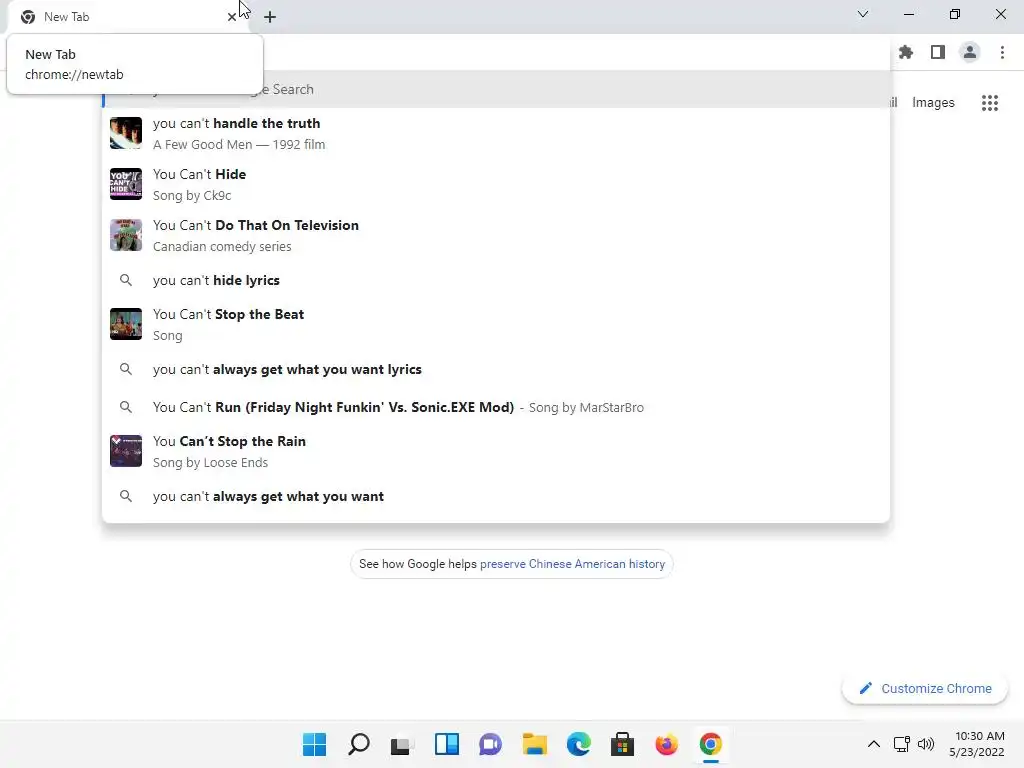Toggle the Chrome side panel icon
The image size is (1024, 768).
coord(938,52)
